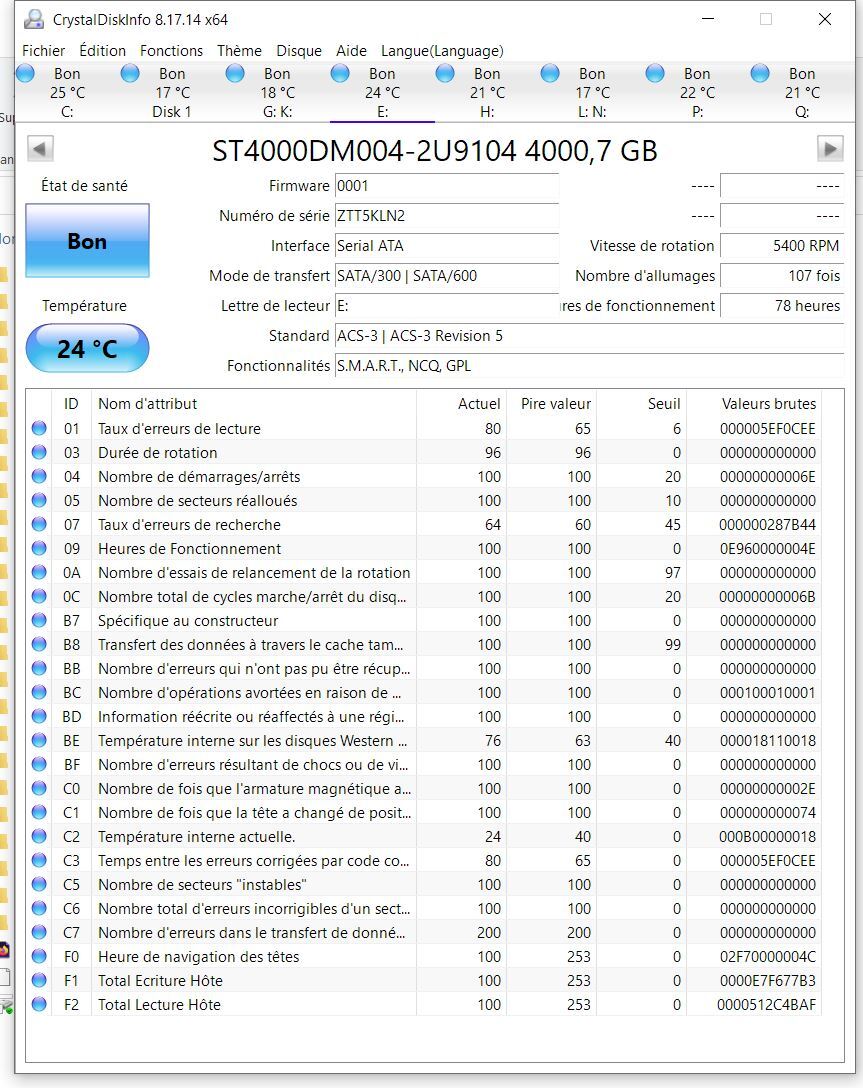Click the Standard field ACS-3 Revision 5
This screenshot has width=863, height=1088.
click(x=590, y=336)
